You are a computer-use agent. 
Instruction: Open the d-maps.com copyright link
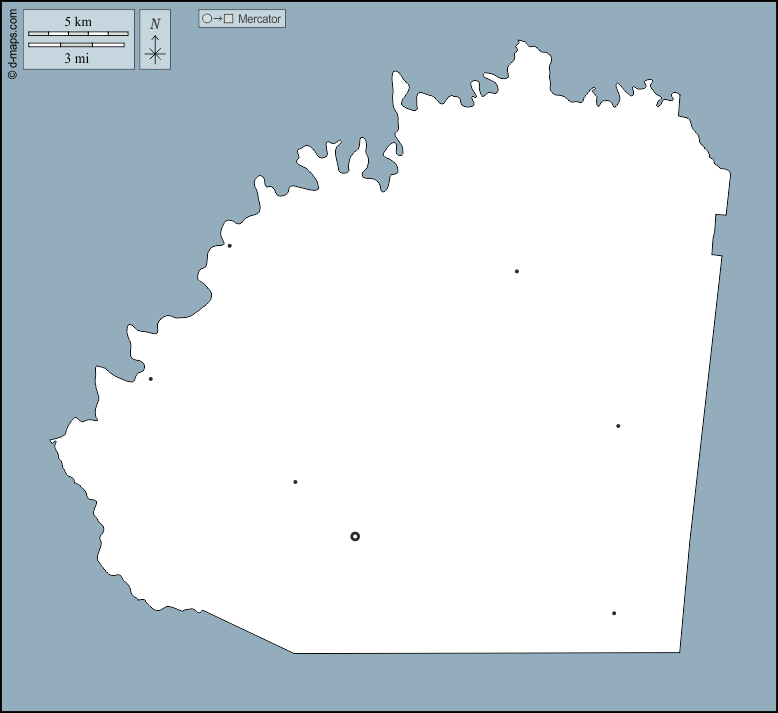click(12, 42)
